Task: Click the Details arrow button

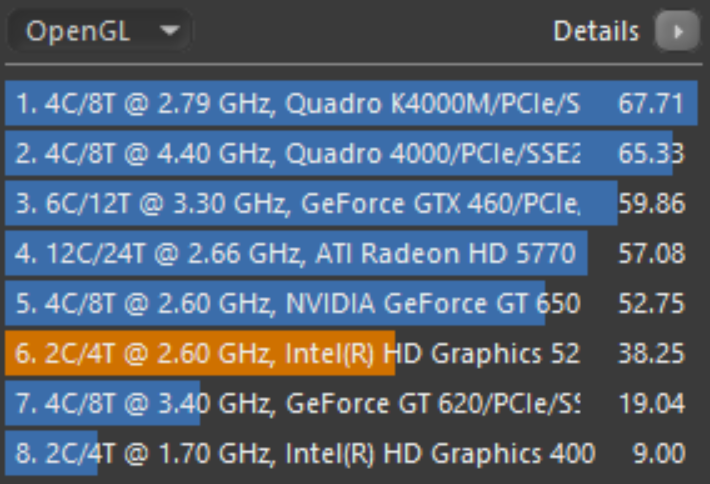Action: coord(677,31)
